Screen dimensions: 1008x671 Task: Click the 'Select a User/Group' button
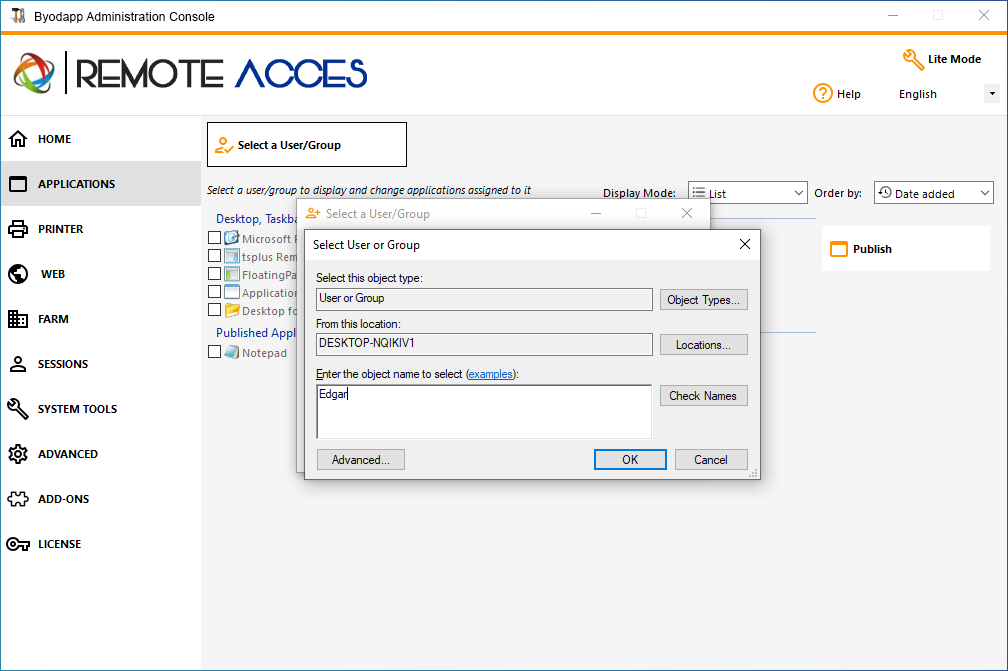(x=307, y=145)
